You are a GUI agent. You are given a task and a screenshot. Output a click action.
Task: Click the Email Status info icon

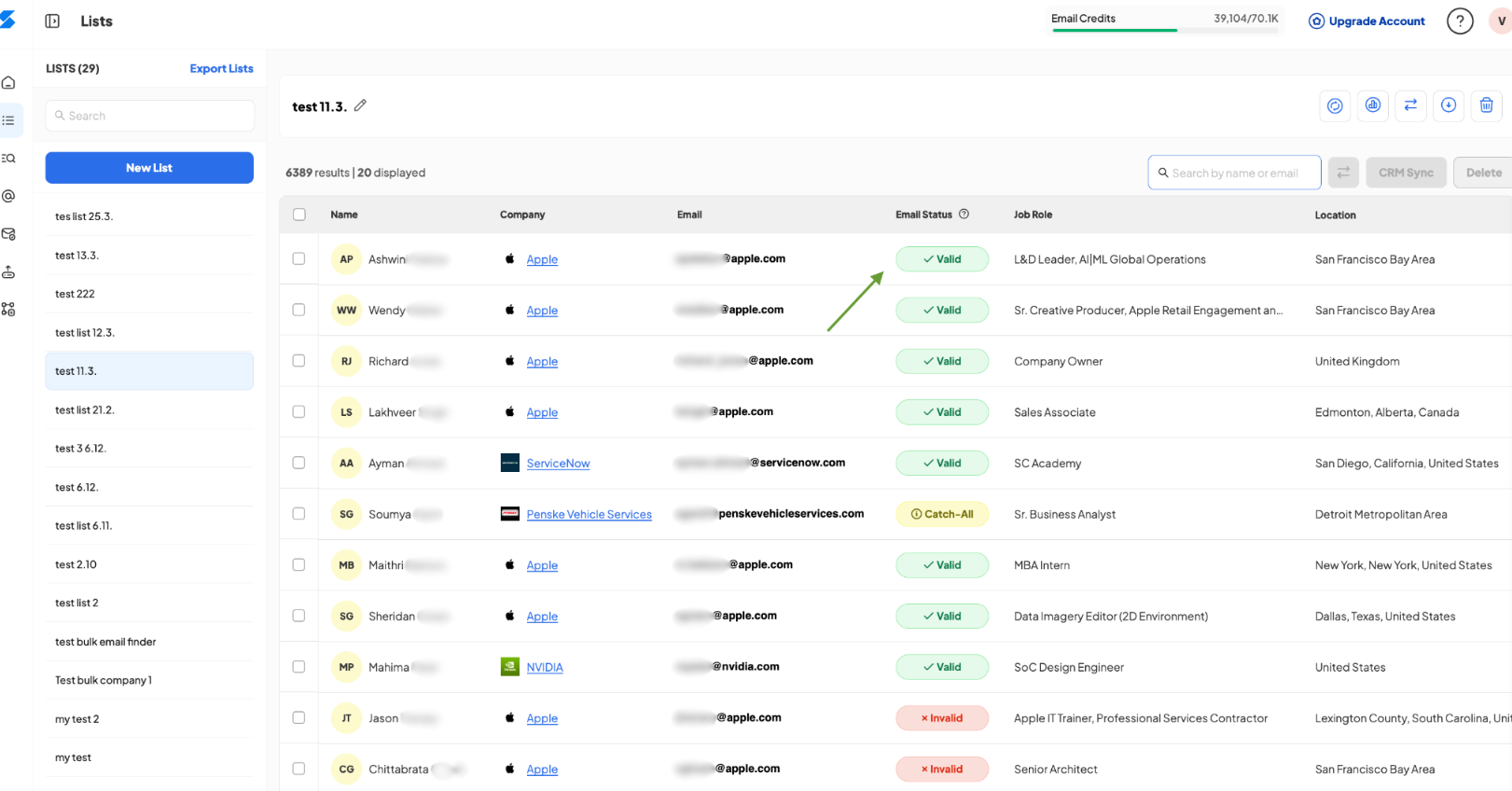coord(964,214)
